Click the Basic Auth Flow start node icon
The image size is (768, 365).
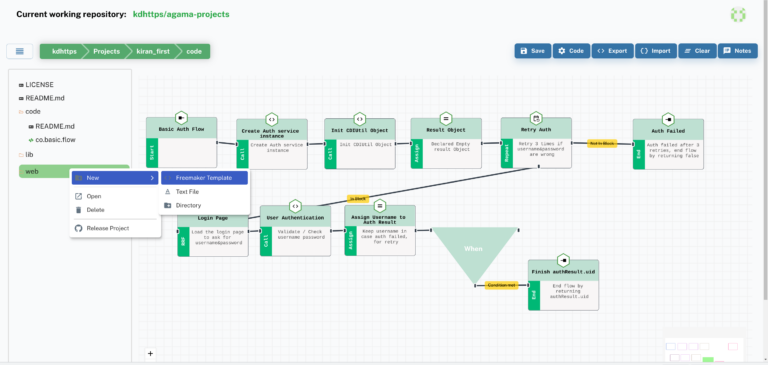coord(181,118)
